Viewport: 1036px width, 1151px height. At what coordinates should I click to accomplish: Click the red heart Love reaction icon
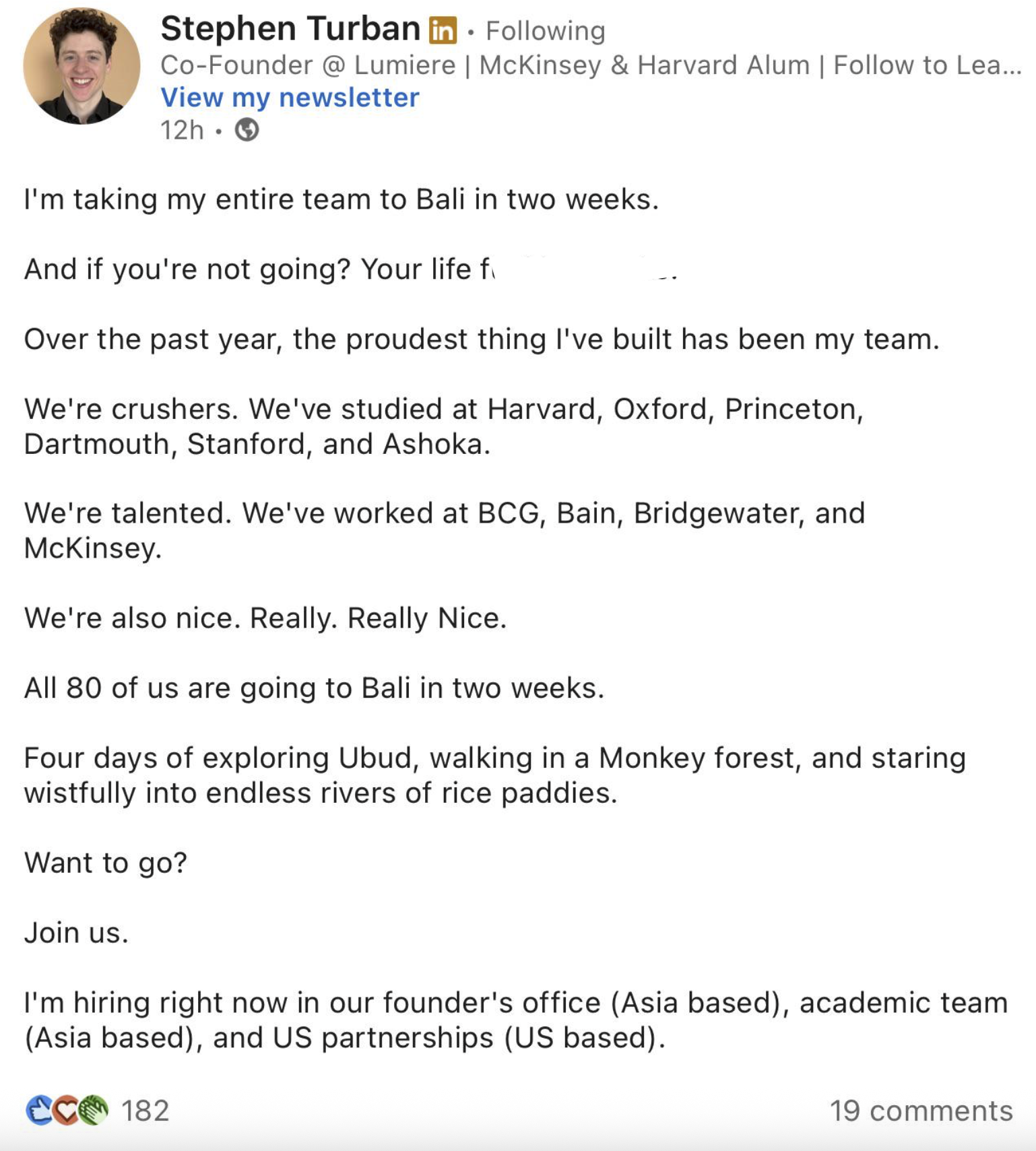(x=65, y=1110)
